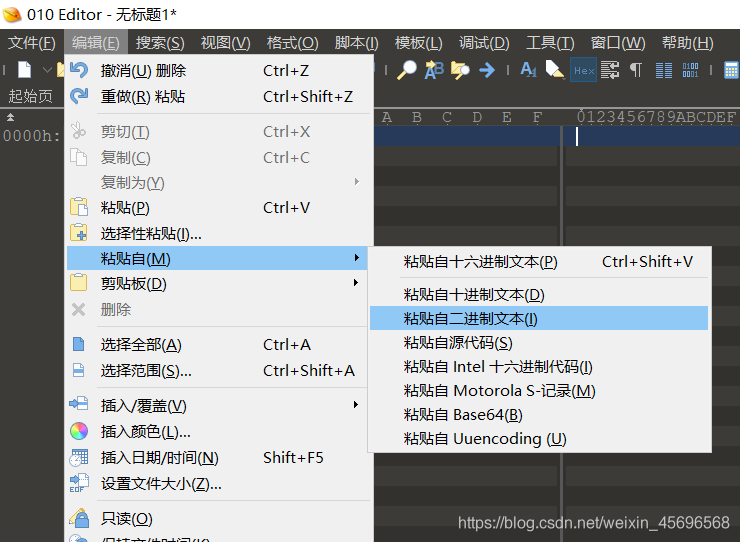740x542 pixels.
Task: Choose 选择范围(S)...
Action: click(219, 371)
